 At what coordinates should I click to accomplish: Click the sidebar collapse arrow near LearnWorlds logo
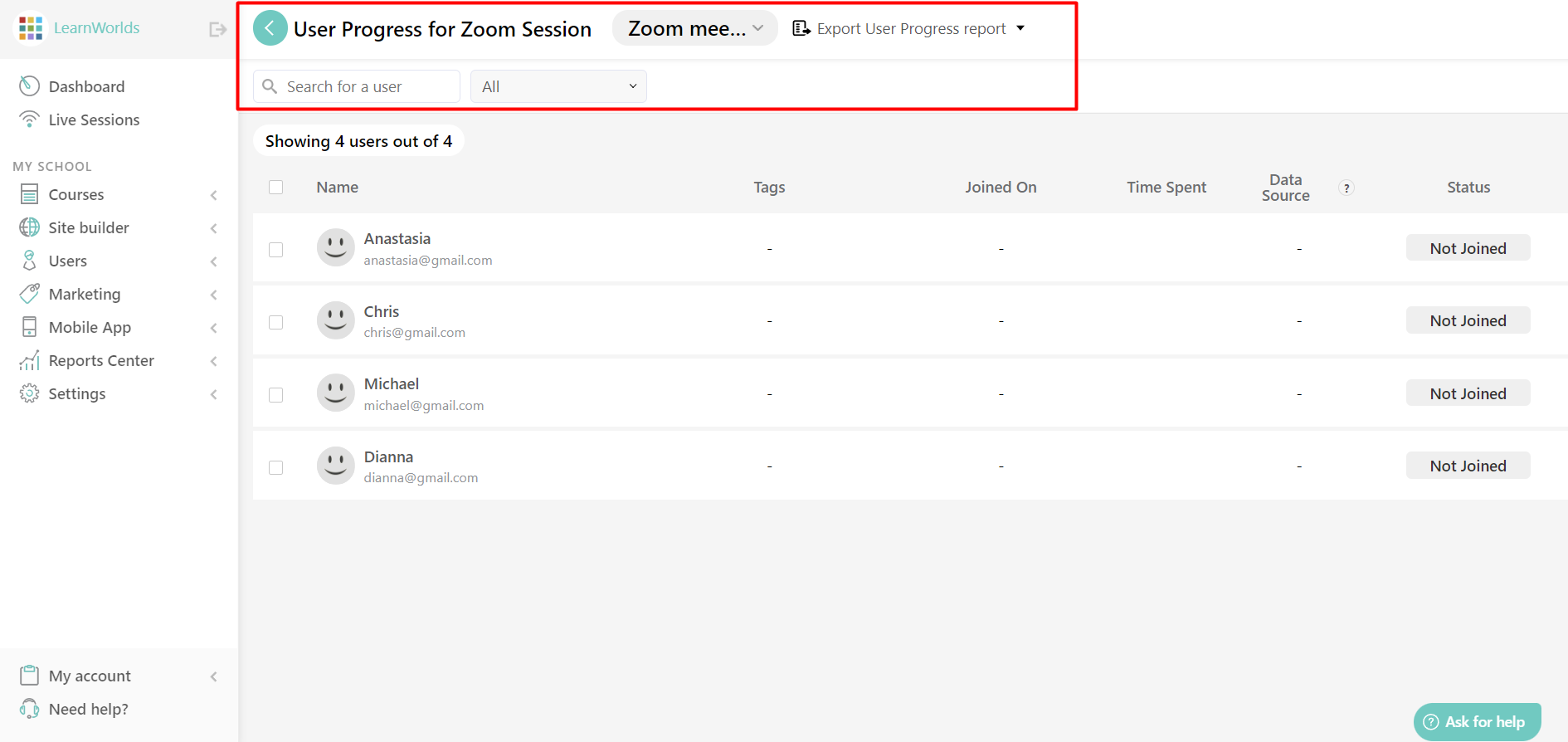[217, 27]
